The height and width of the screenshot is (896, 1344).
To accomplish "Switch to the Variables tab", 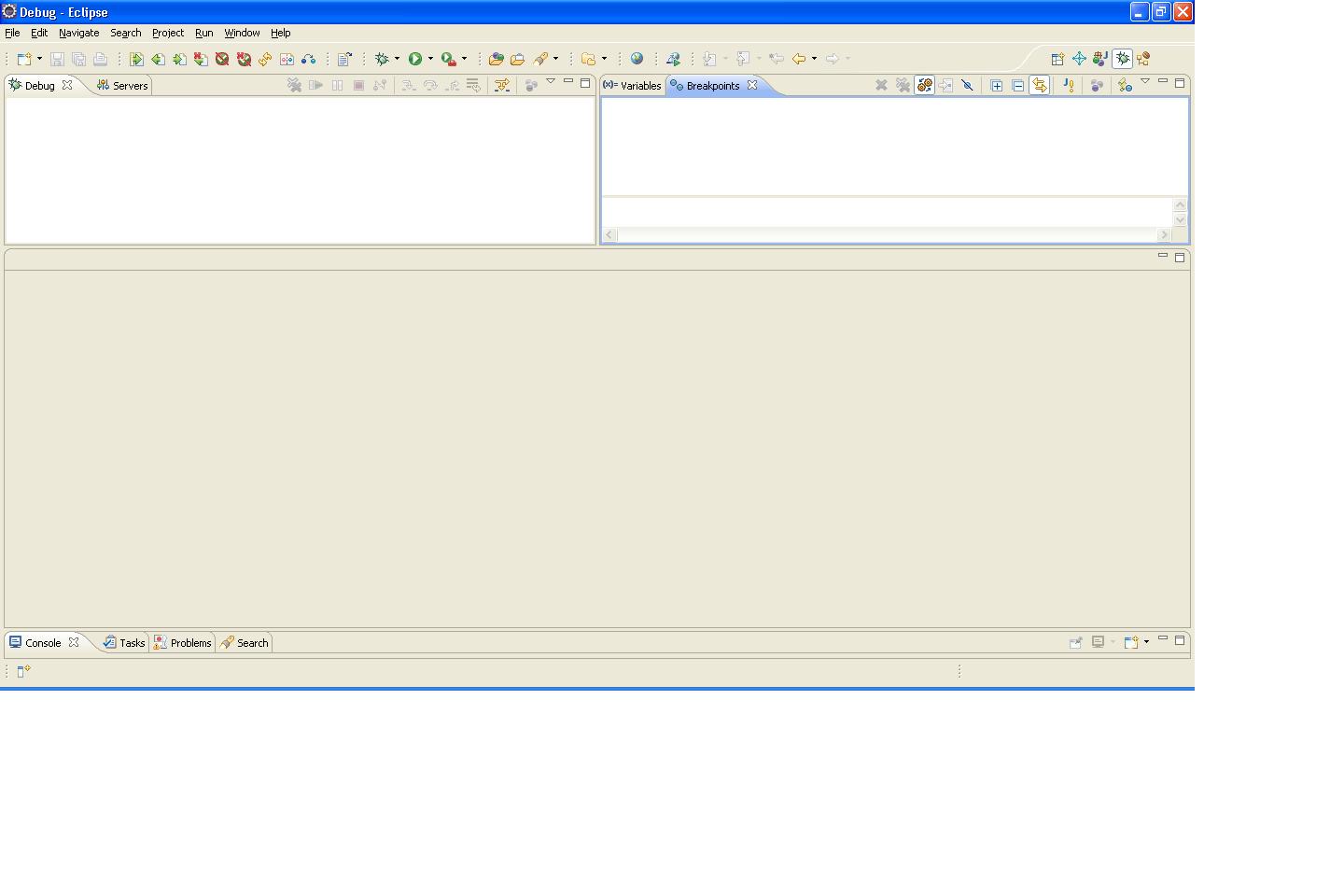I will point(632,86).
